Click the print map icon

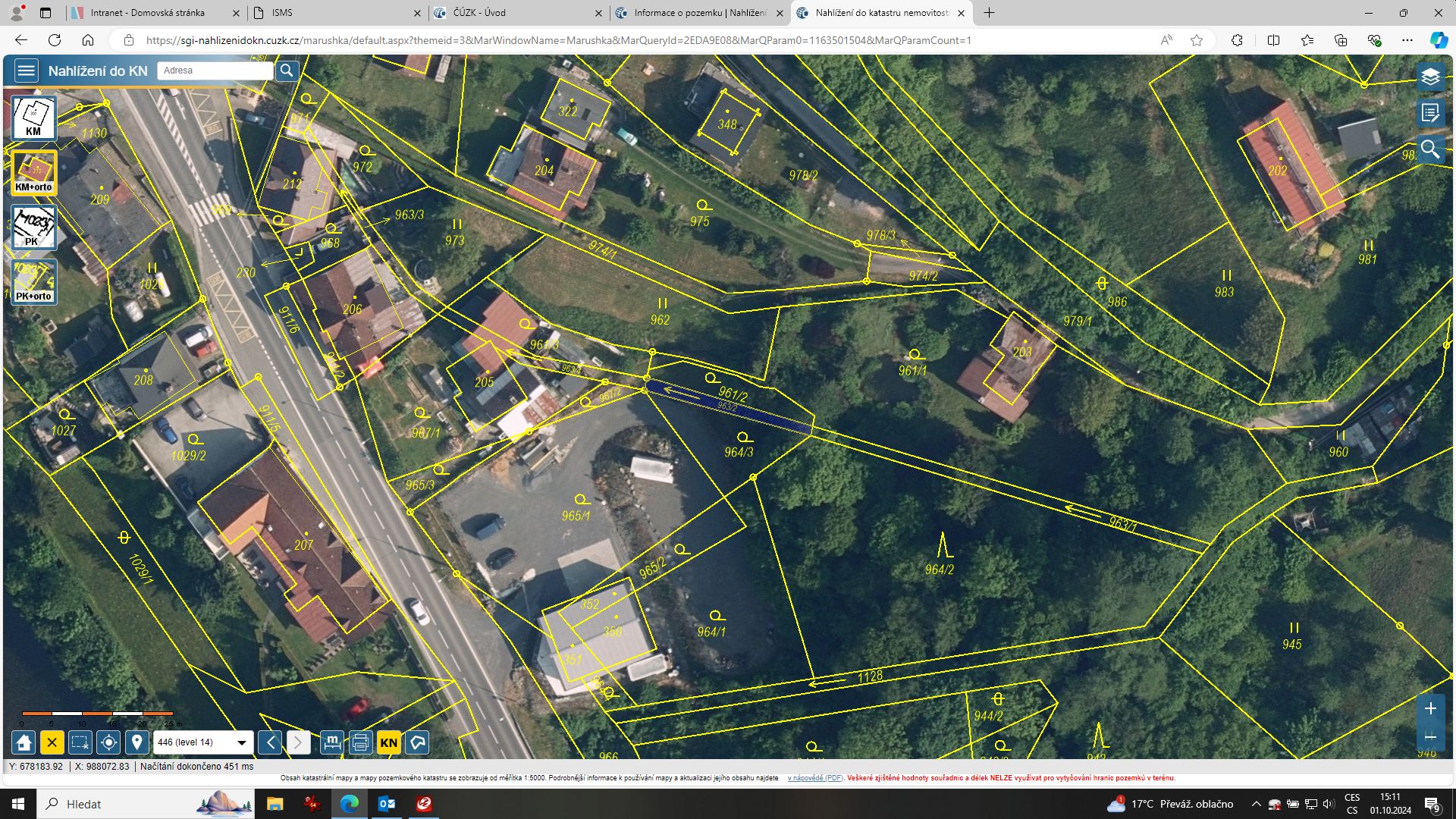pyautogui.click(x=360, y=742)
